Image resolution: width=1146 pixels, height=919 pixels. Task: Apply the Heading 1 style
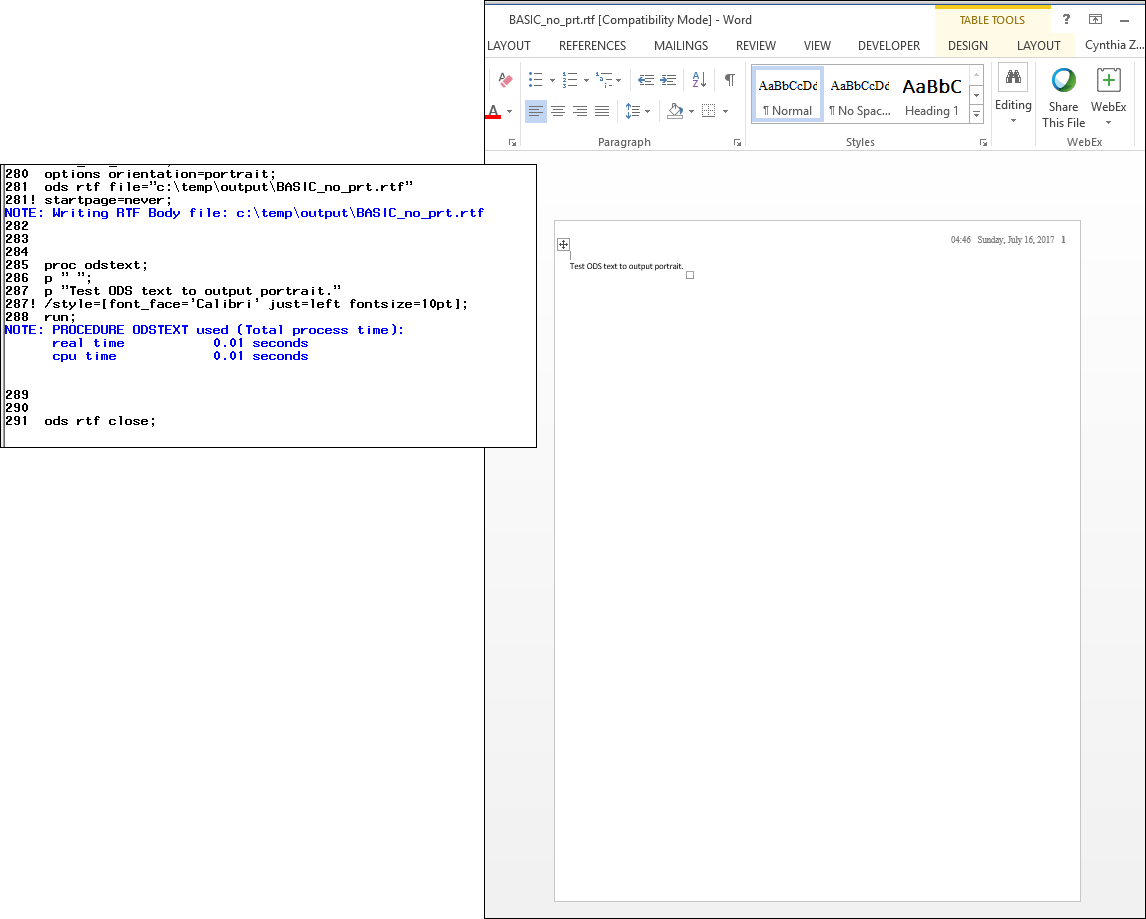tap(932, 95)
